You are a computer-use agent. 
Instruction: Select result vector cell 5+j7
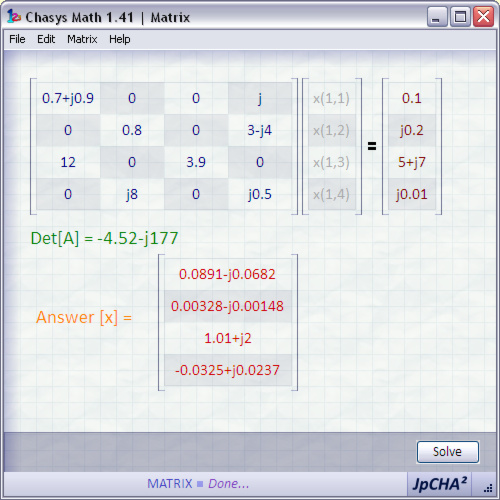pyautogui.click(x=412, y=162)
